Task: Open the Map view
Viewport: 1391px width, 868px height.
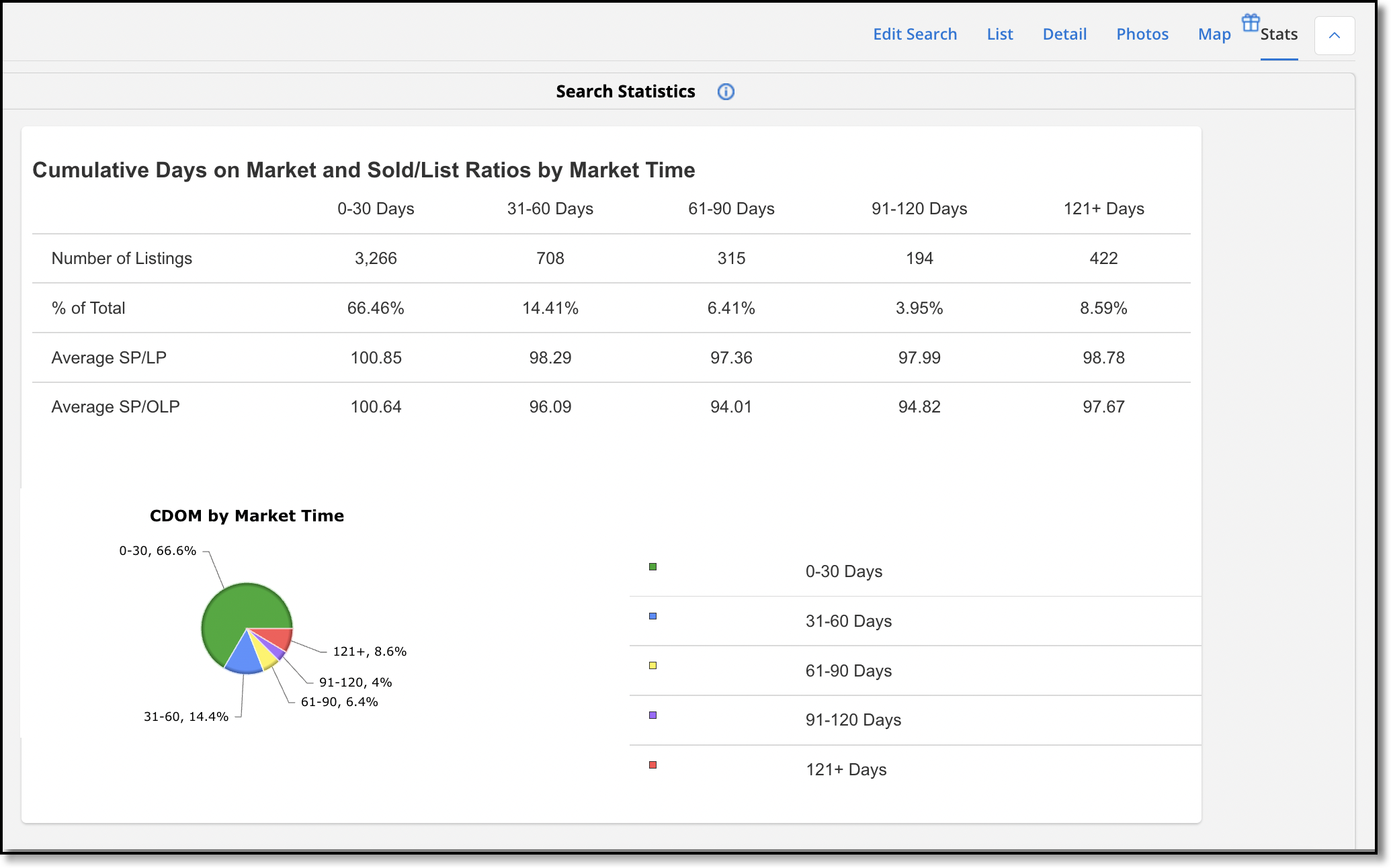Action: point(1214,34)
